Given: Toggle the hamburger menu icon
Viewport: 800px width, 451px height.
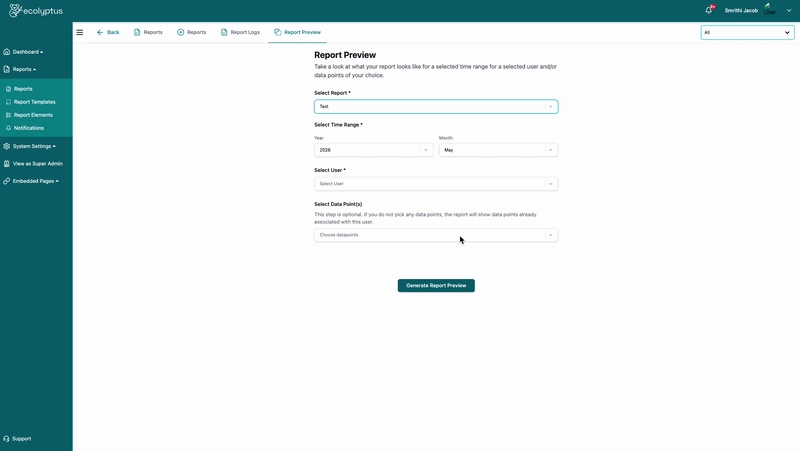Looking at the screenshot, I should [80, 32].
